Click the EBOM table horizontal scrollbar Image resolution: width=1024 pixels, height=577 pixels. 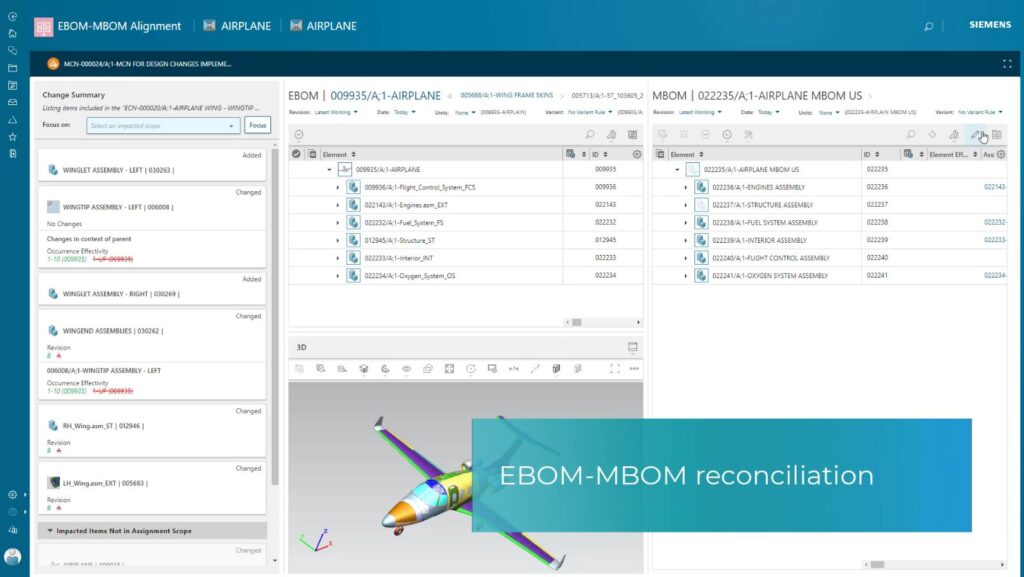(x=577, y=322)
